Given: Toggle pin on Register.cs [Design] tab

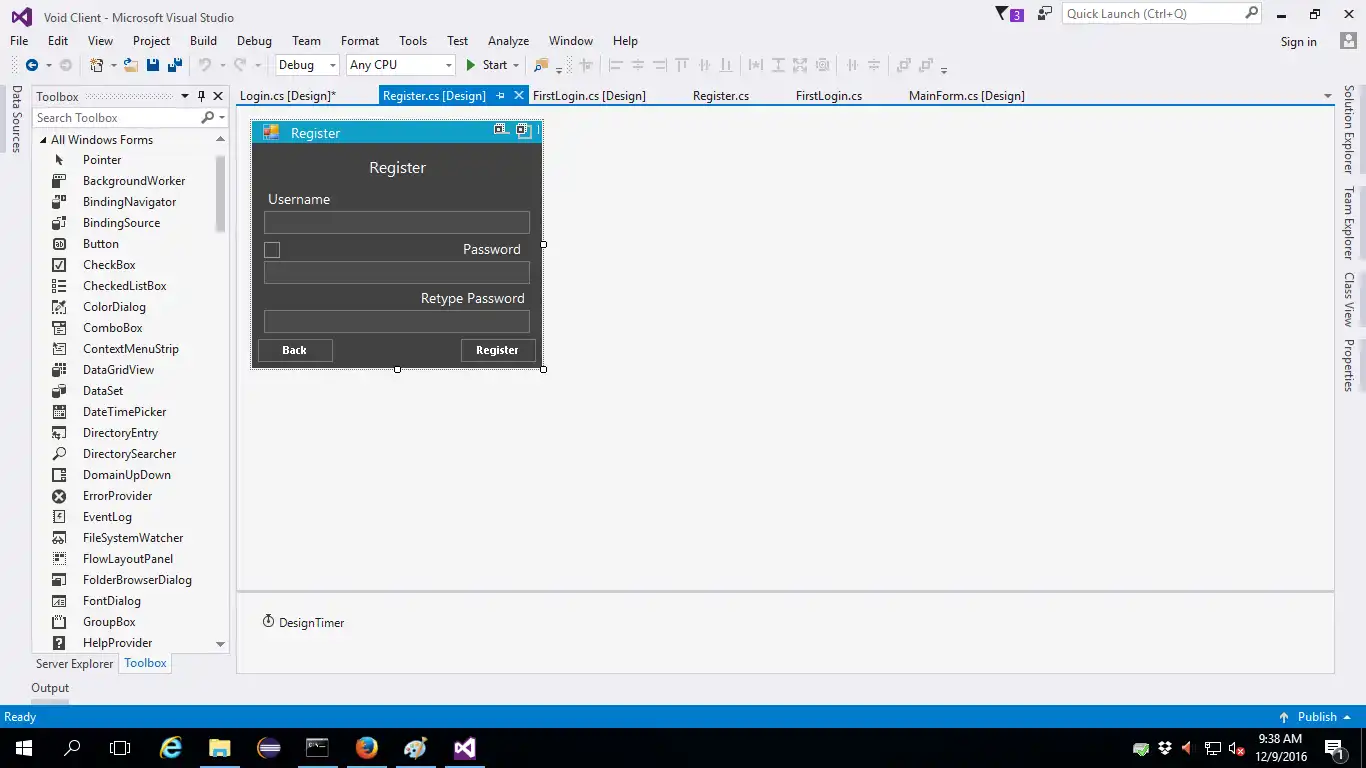Looking at the screenshot, I should [501, 96].
